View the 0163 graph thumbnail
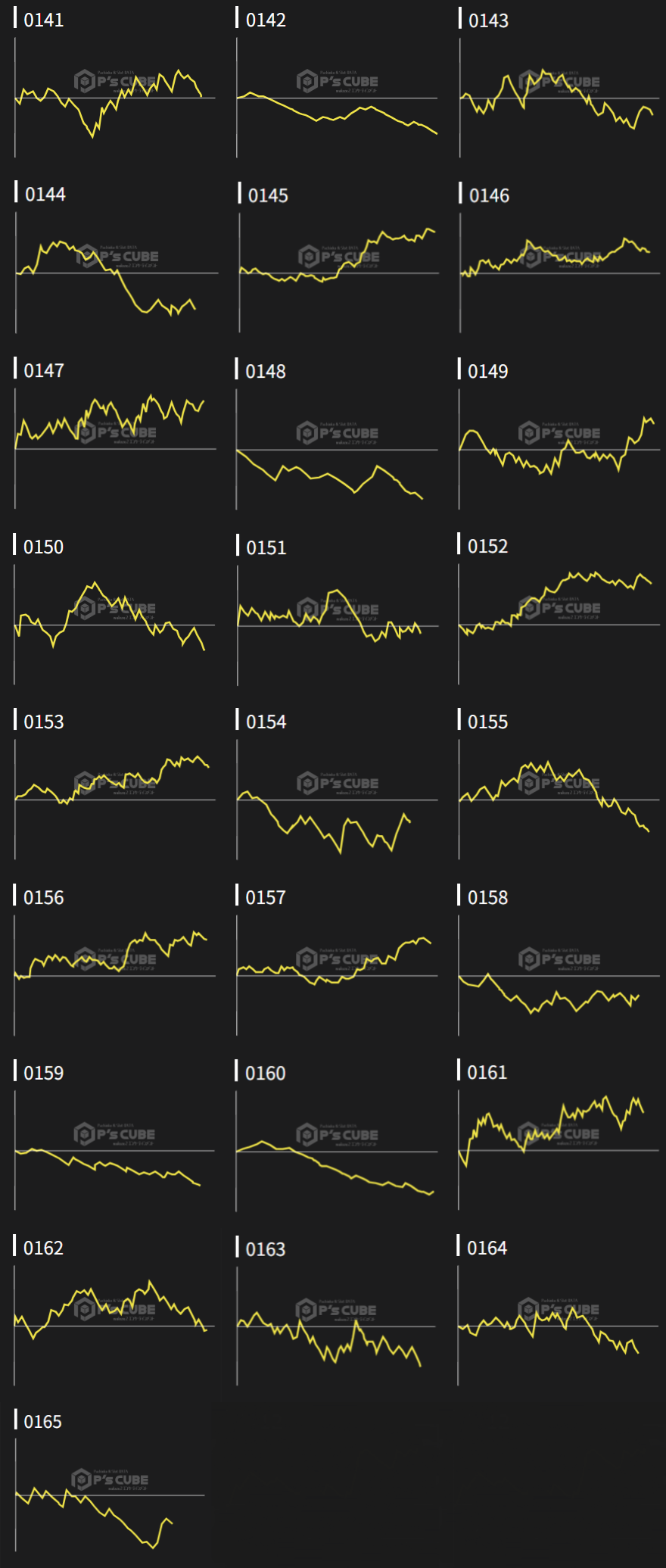The image size is (666, 1568). click(337, 1326)
